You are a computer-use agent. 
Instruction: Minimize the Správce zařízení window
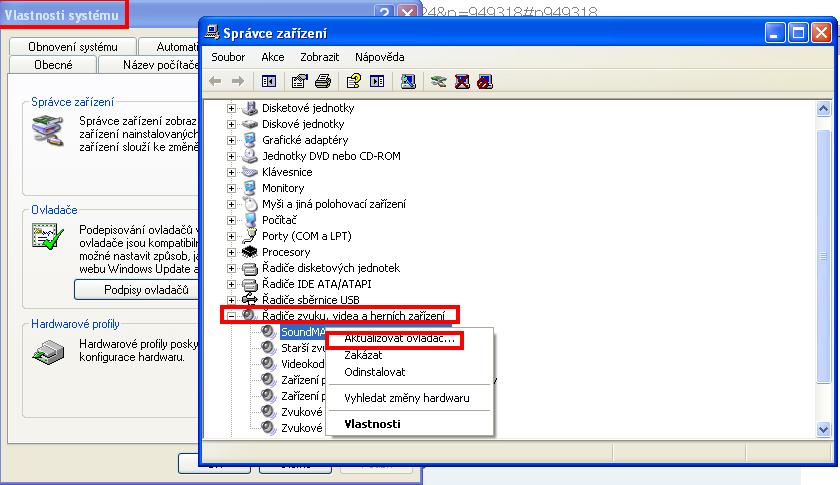[x=774, y=33]
